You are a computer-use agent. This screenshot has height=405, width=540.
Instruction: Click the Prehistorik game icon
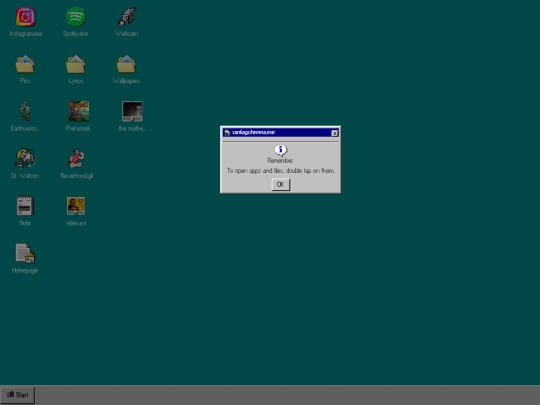pyautogui.click(x=79, y=112)
